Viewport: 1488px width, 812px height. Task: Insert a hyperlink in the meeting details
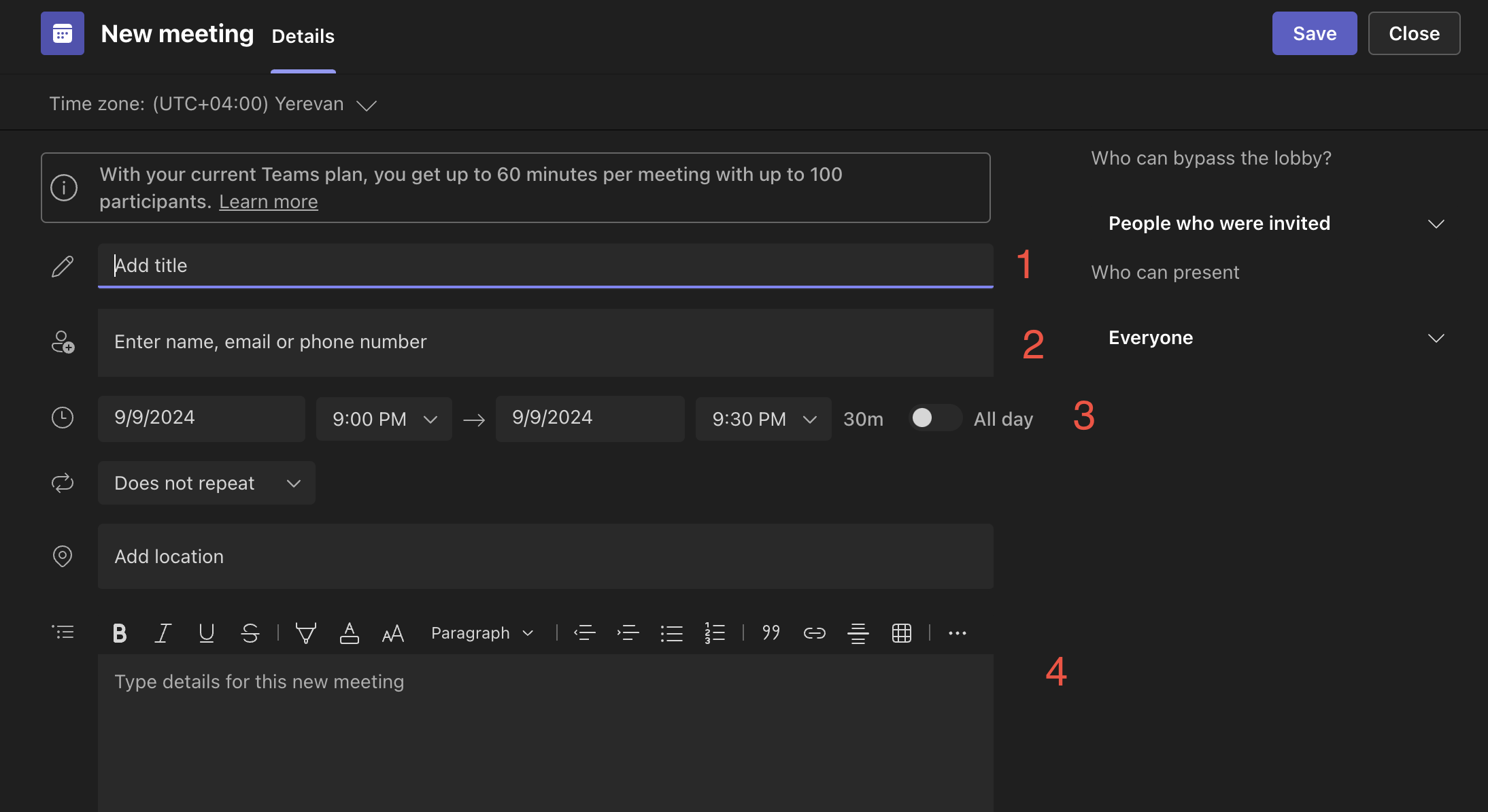tap(814, 632)
